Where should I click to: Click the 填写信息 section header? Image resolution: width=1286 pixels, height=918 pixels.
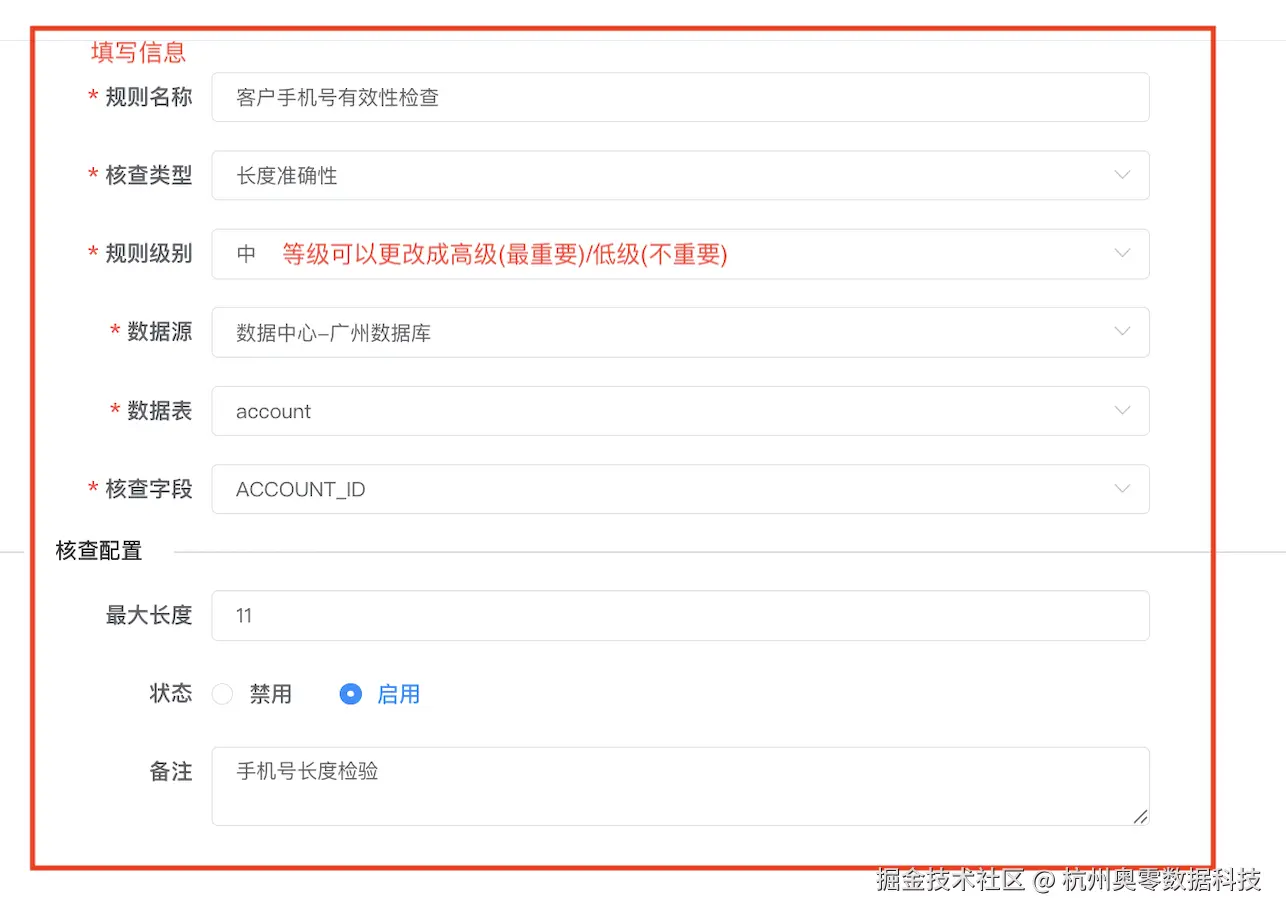tap(137, 52)
